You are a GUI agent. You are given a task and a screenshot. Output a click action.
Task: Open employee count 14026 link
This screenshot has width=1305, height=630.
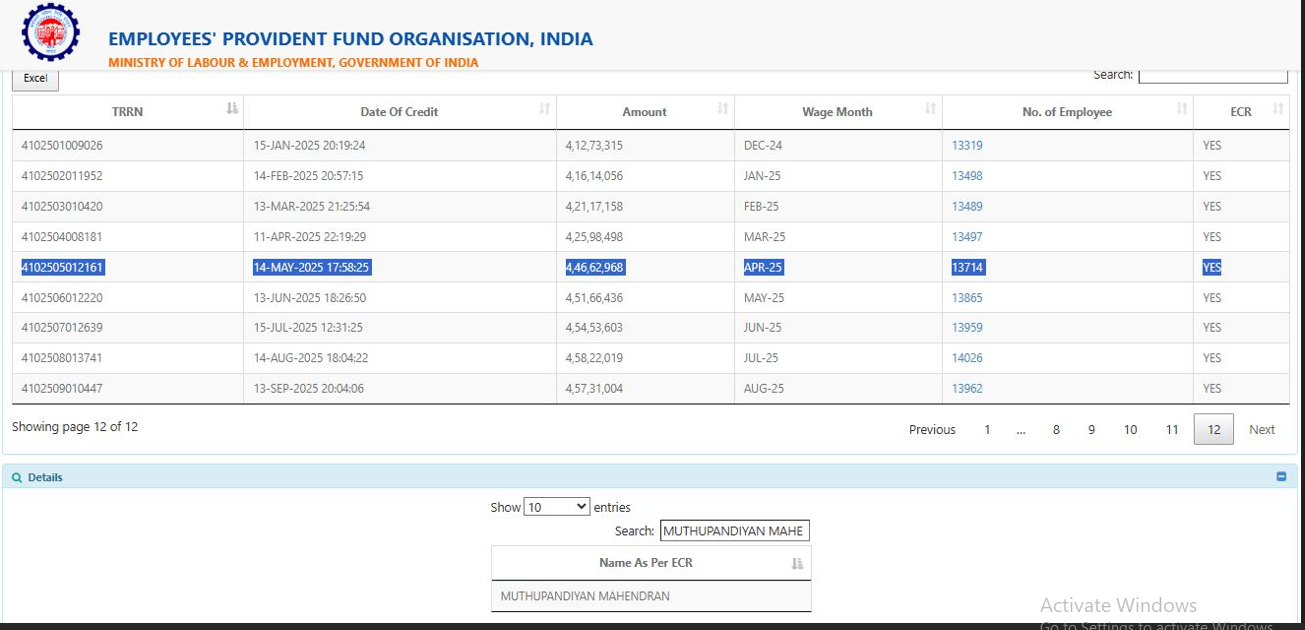coord(967,358)
